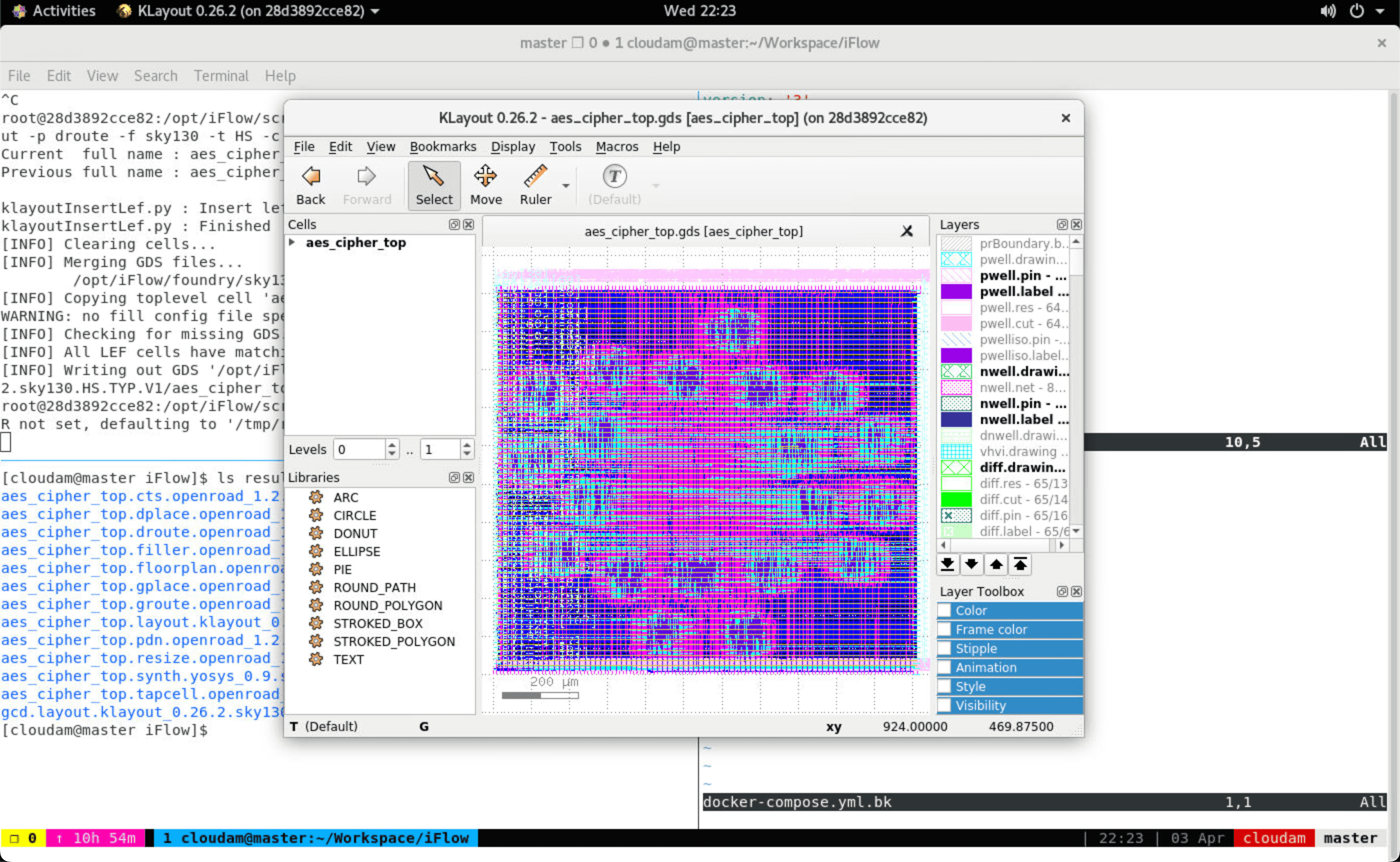
Task: Select the ARC library item
Action: click(345, 497)
